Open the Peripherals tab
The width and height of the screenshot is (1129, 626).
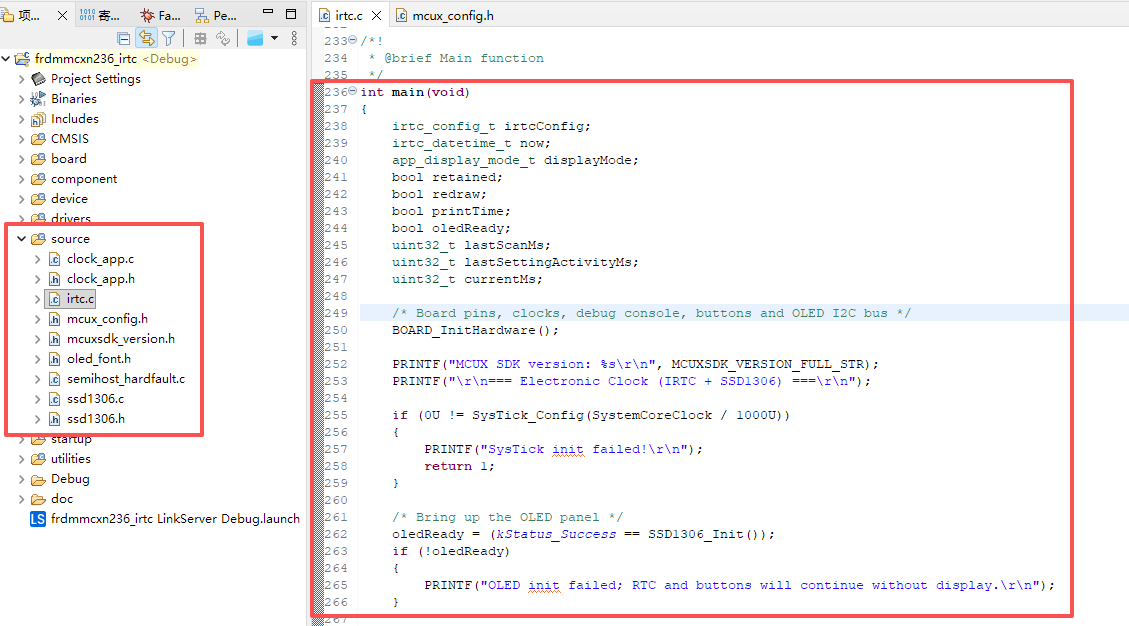(216, 15)
